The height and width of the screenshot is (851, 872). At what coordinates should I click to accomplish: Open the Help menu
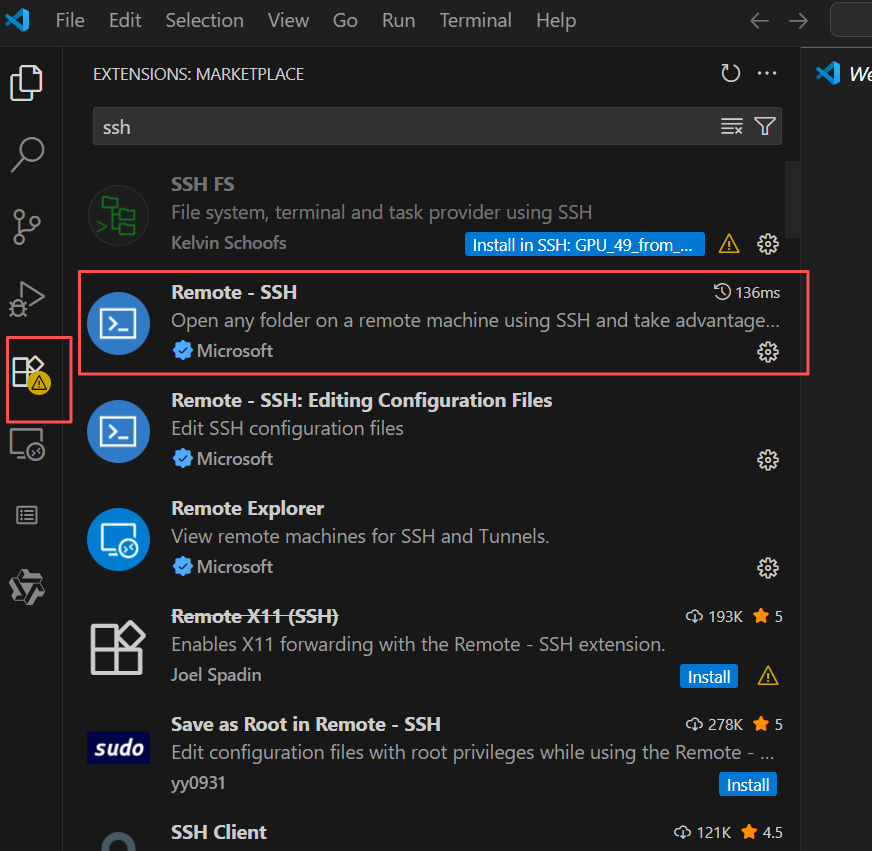pyautogui.click(x=556, y=21)
